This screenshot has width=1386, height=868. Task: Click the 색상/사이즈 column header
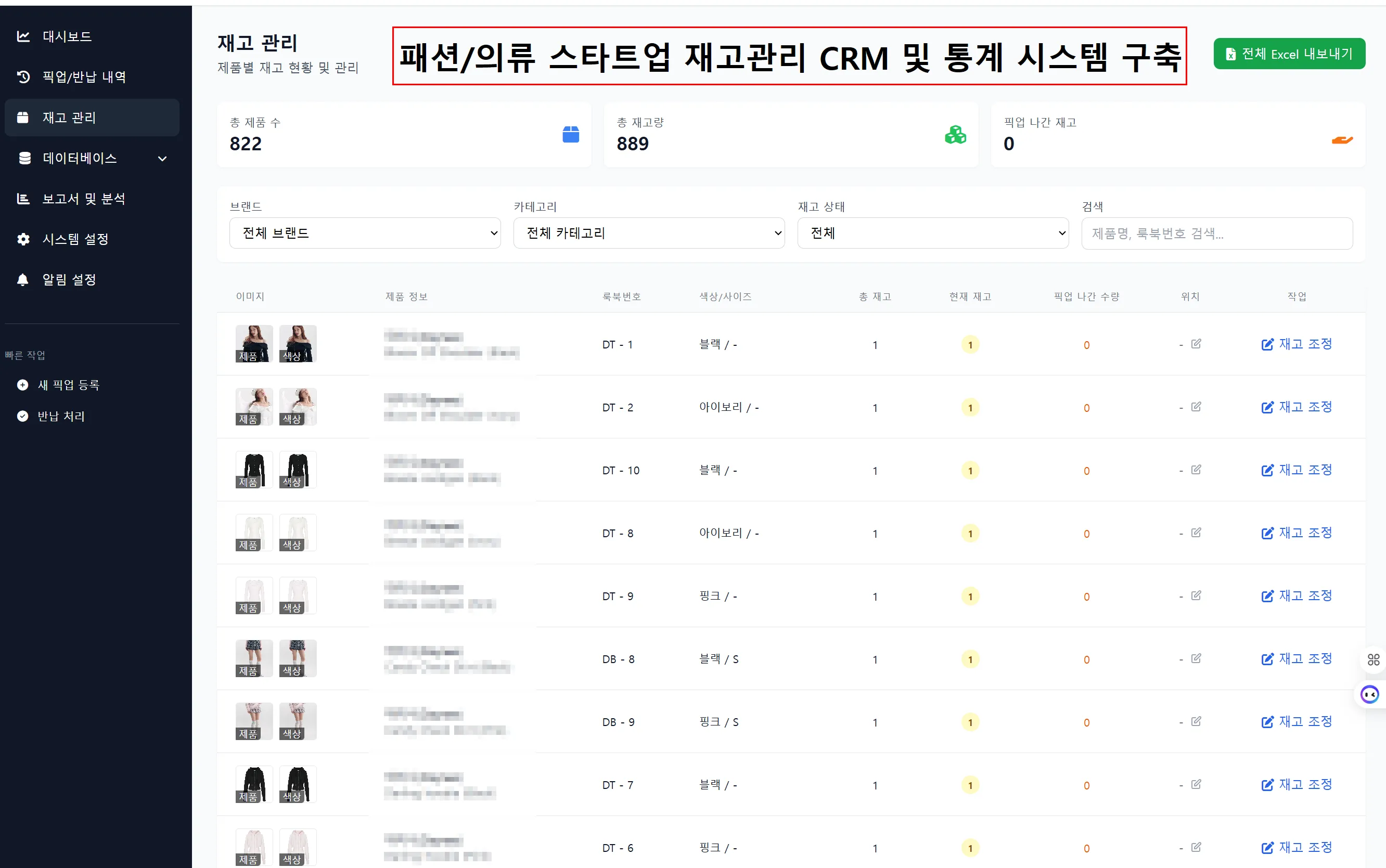[x=725, y=297]
